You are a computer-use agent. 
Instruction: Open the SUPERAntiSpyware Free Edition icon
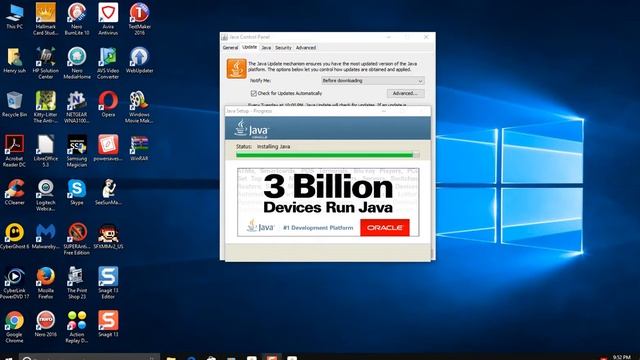point(77,239)
